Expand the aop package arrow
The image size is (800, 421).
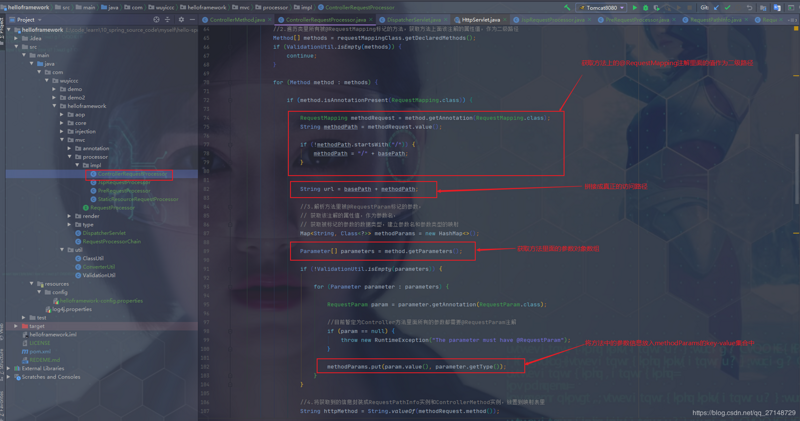[x=62, y=114]
